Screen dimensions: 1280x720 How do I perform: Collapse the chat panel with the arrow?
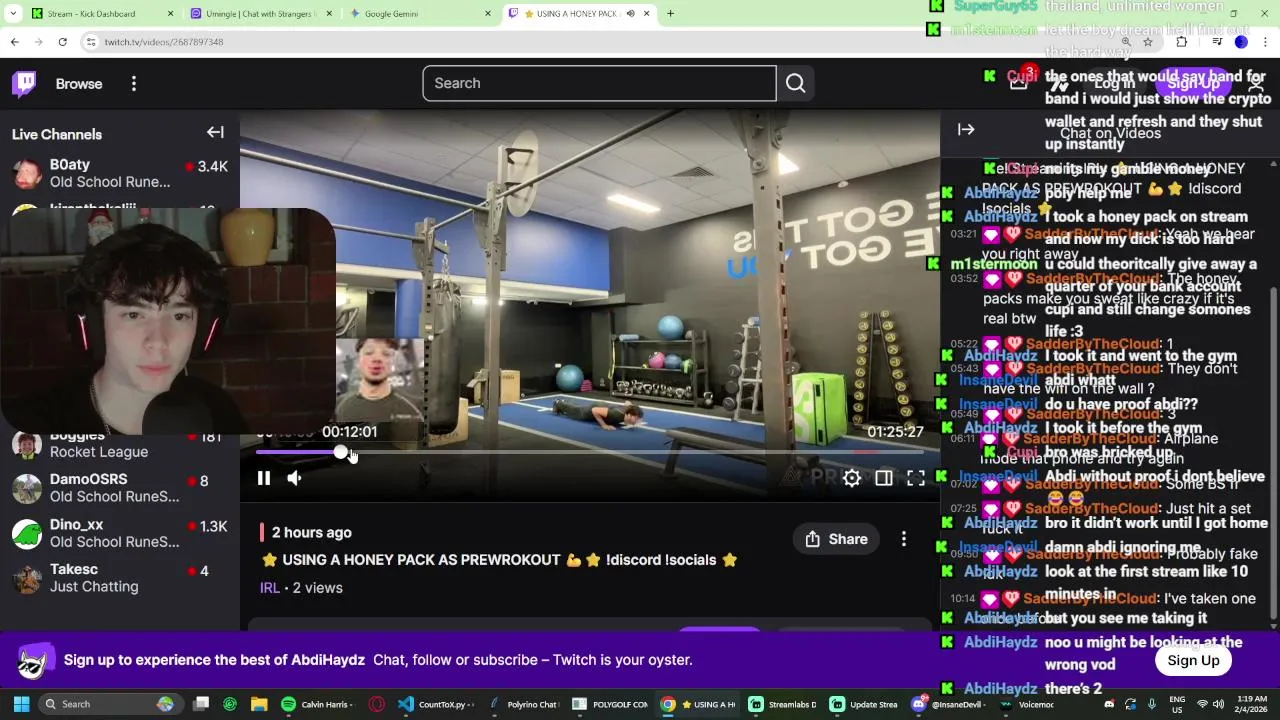[966, 129]
